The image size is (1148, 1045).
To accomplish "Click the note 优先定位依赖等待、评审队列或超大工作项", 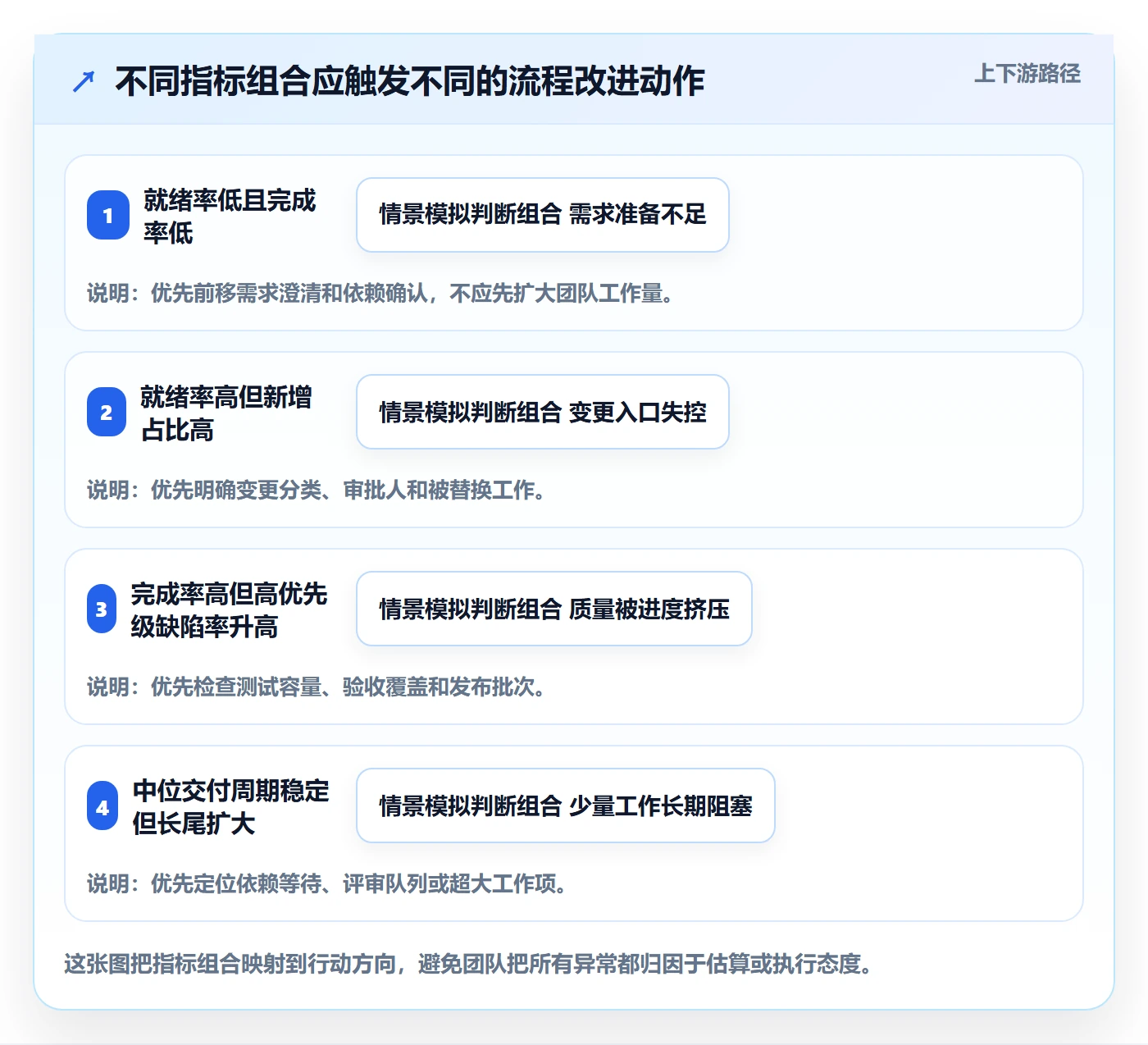I will 327,883.
